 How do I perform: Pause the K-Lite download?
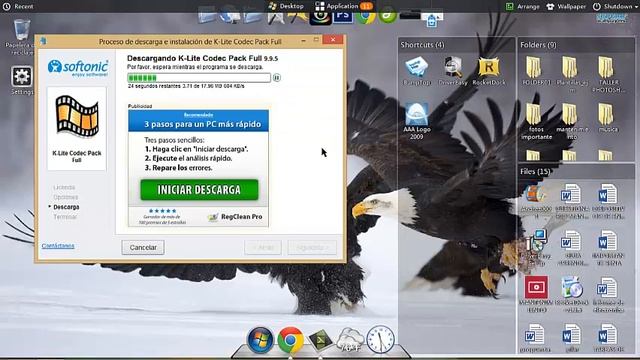277,78
